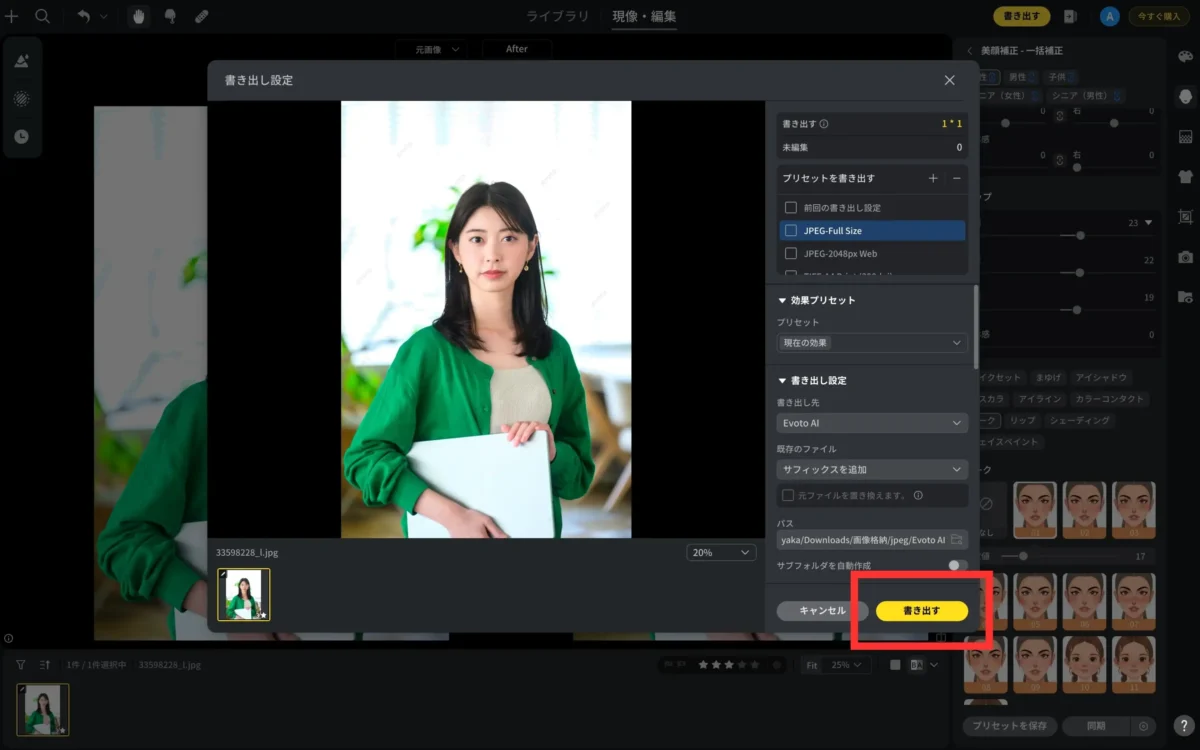
Task: Click the help question mark icon
Action: pyautogui.click(x=1183, y=727)
